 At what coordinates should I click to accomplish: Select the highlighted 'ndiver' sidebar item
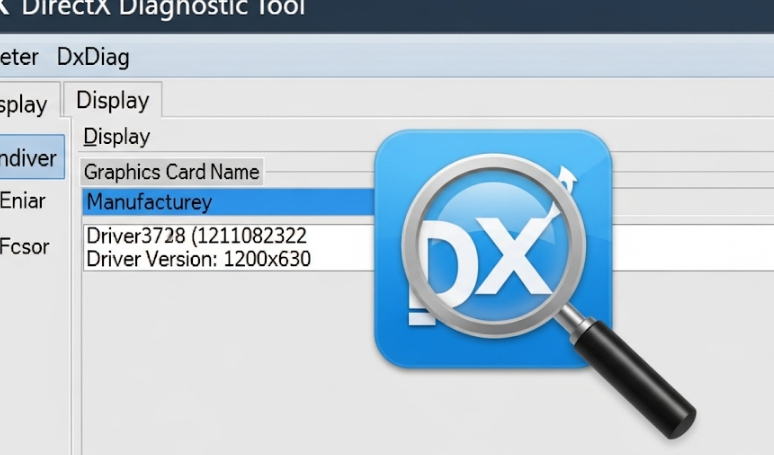point(28,158)
